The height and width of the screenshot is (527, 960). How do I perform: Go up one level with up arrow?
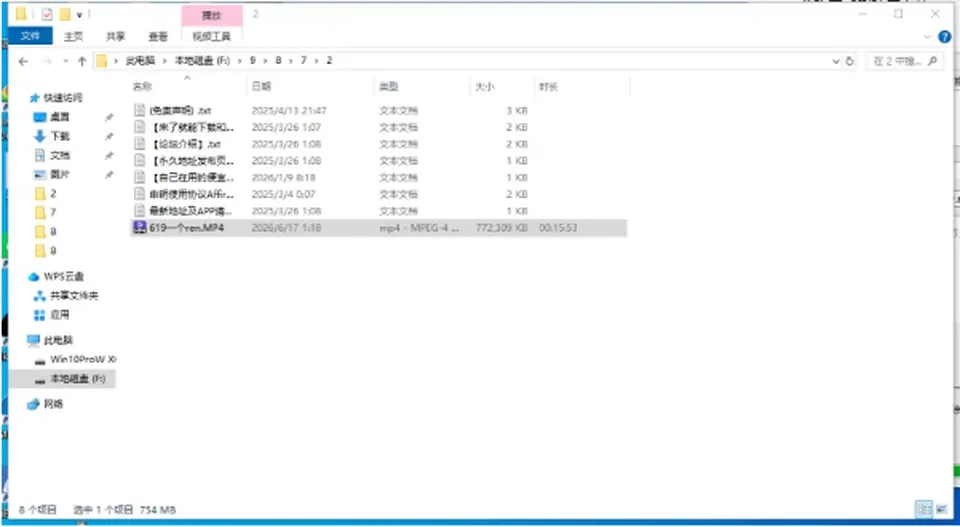tap(82, 61)
